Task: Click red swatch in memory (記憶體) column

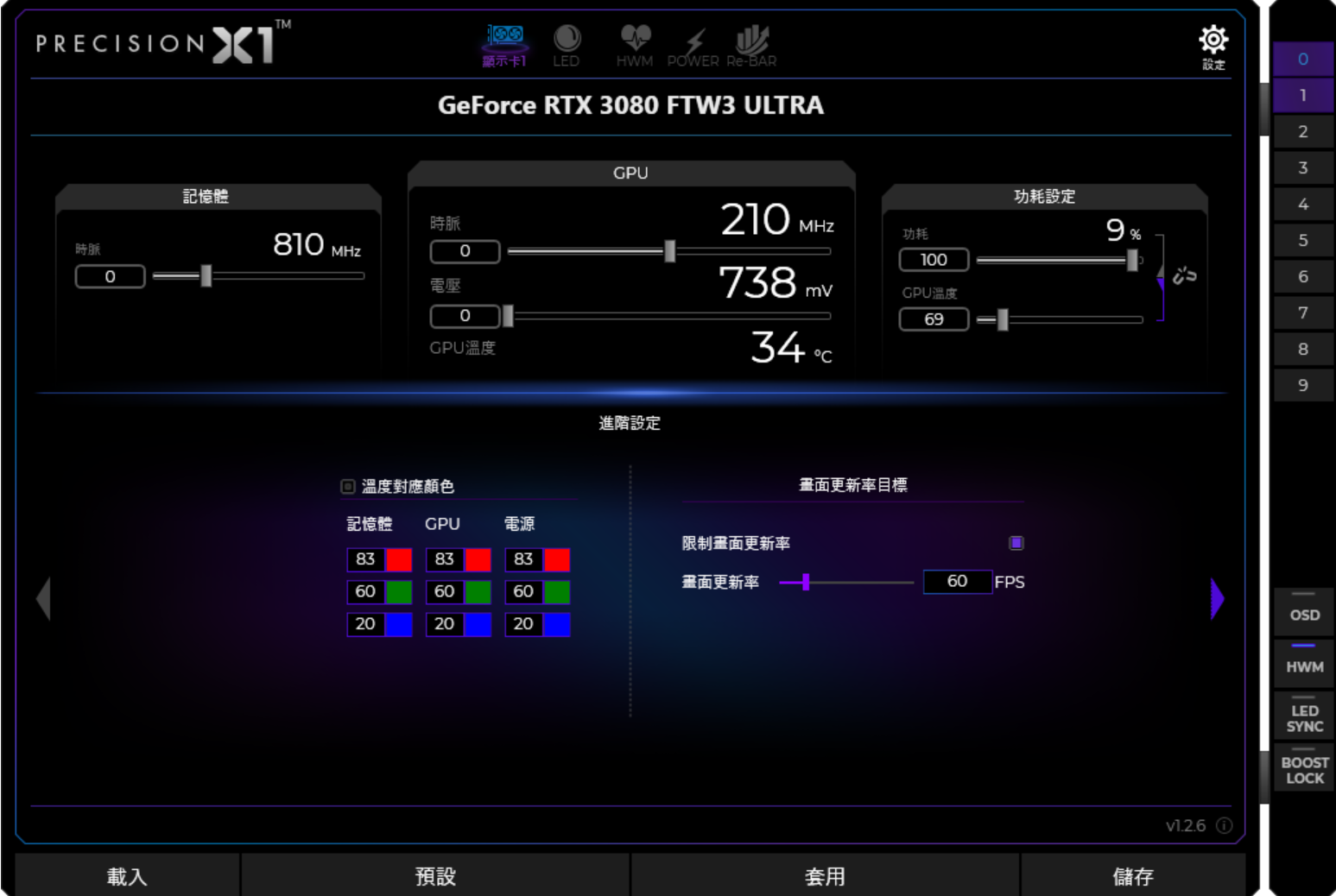Action: pos(399,559)
